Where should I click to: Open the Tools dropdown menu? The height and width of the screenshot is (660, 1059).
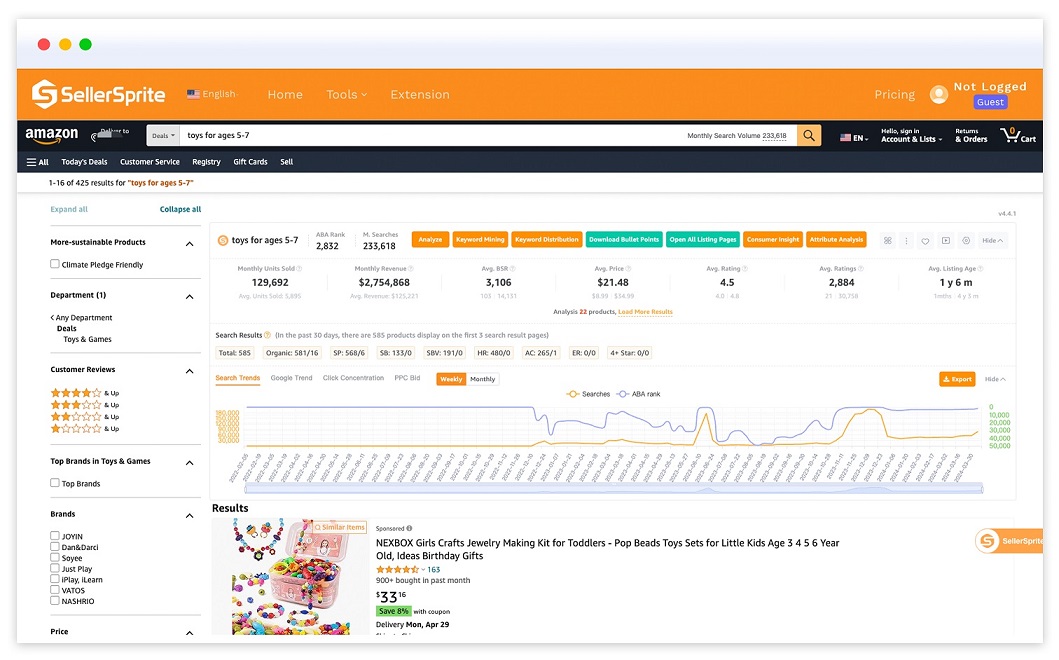tap(346, 95)
